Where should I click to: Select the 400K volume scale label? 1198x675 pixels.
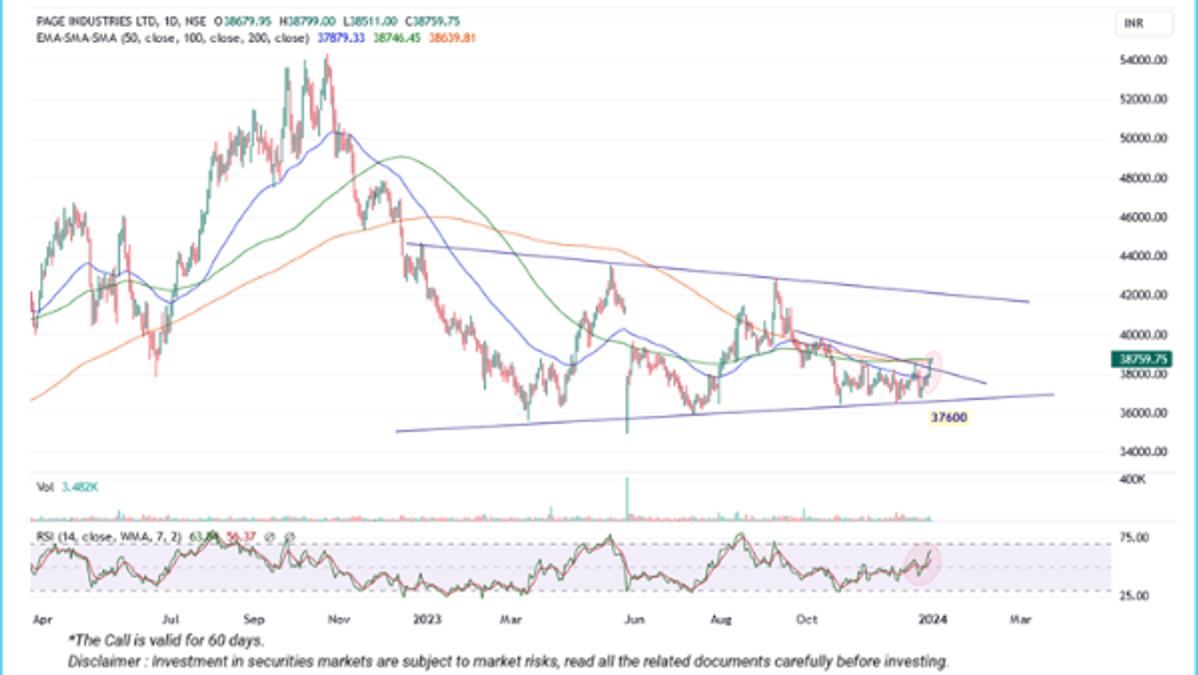pyautogui.click(x=1132, y=479)
